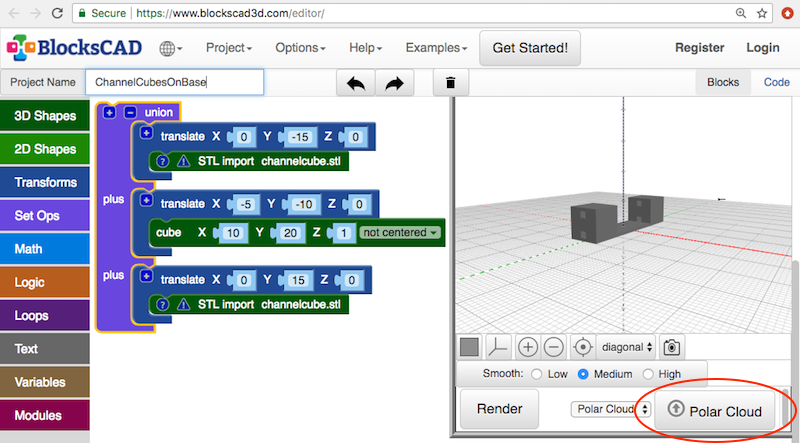Open the Modules toolbox category

tap(45, 415)
